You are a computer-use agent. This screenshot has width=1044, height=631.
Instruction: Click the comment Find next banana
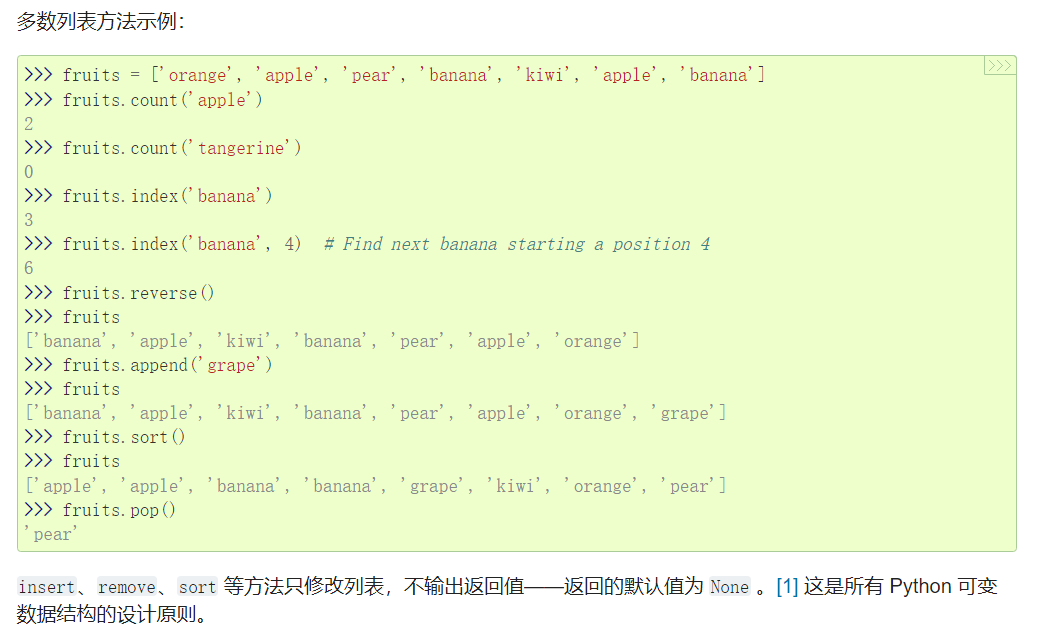(x=516, y=245)
